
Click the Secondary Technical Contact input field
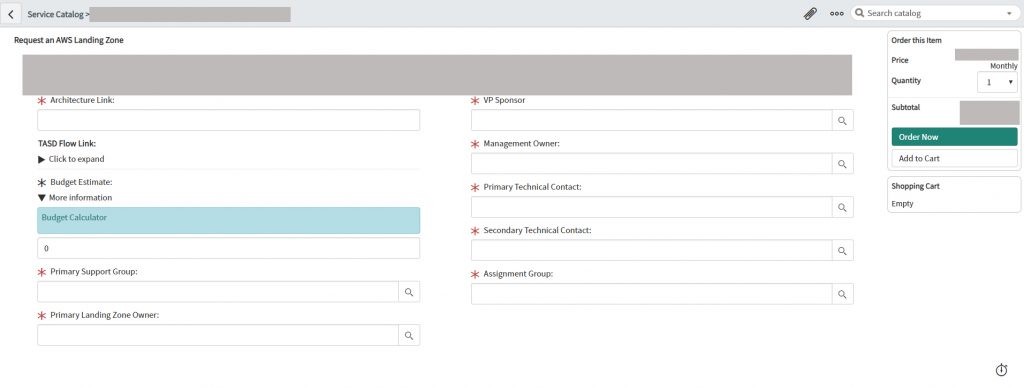tap(652, 250)
